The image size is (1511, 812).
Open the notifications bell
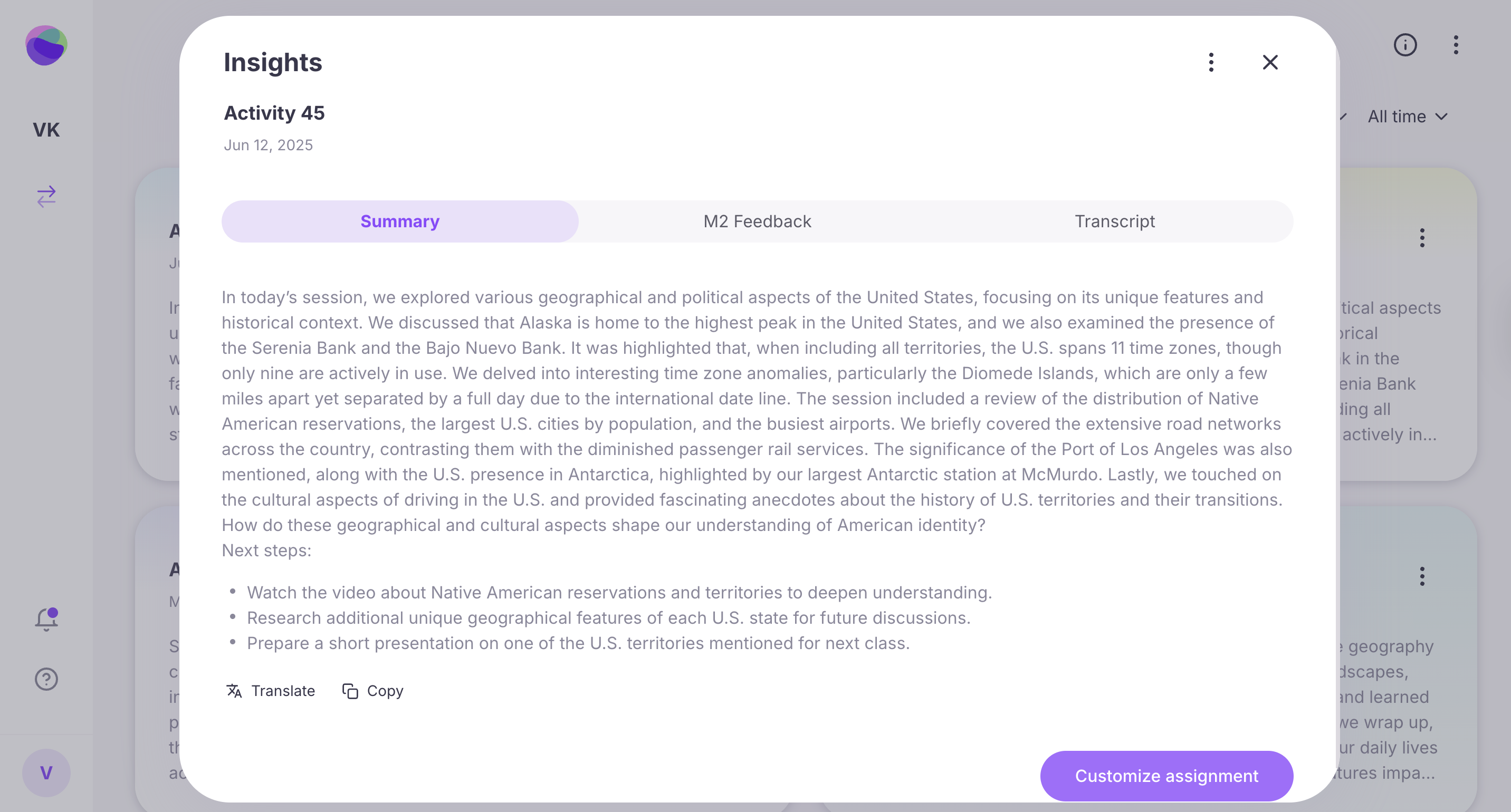point(46,619)
